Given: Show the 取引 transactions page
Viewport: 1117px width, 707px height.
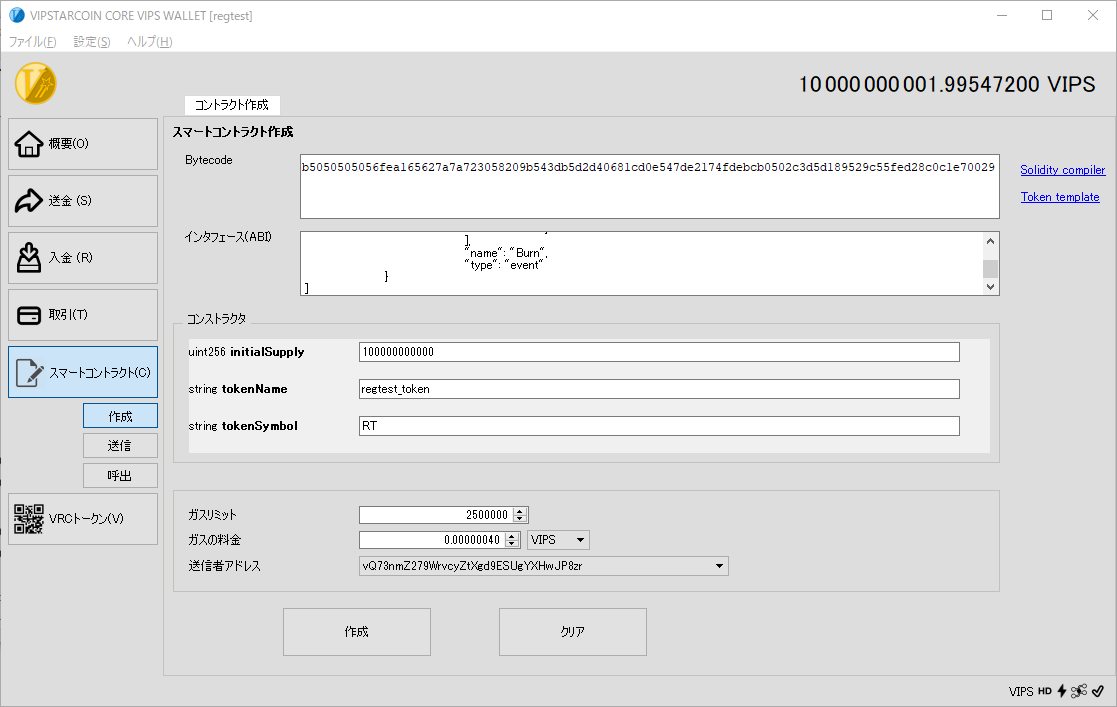Looking at the screenshot, I should click(x=83, y=315).
